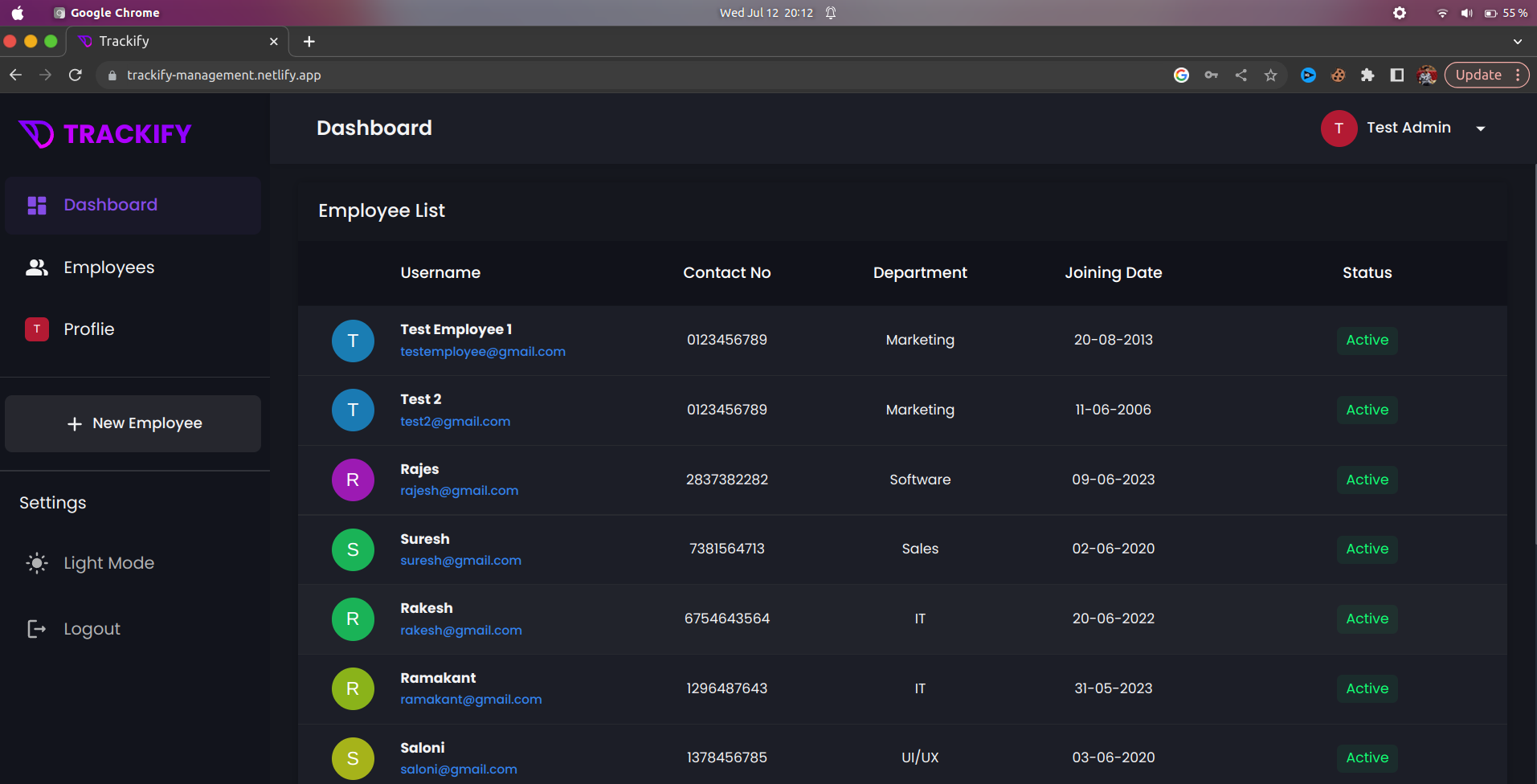Click Active status for Ramakant

click(x=1367, y=688)
